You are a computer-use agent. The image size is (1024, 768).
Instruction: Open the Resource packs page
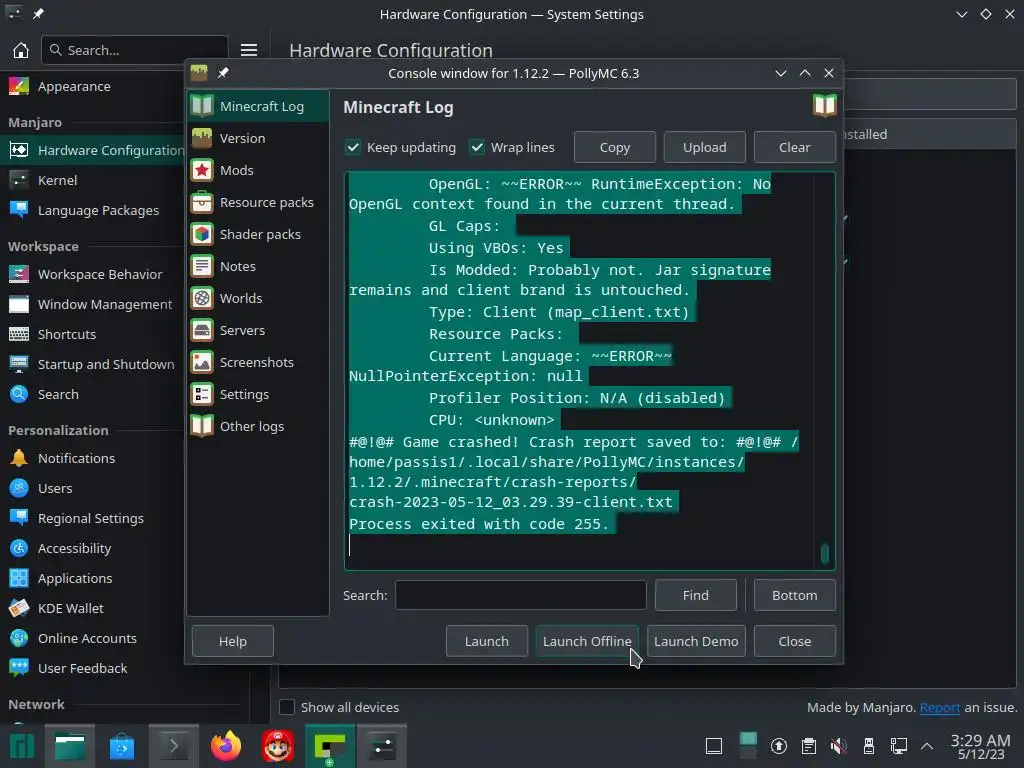(258, 202)
